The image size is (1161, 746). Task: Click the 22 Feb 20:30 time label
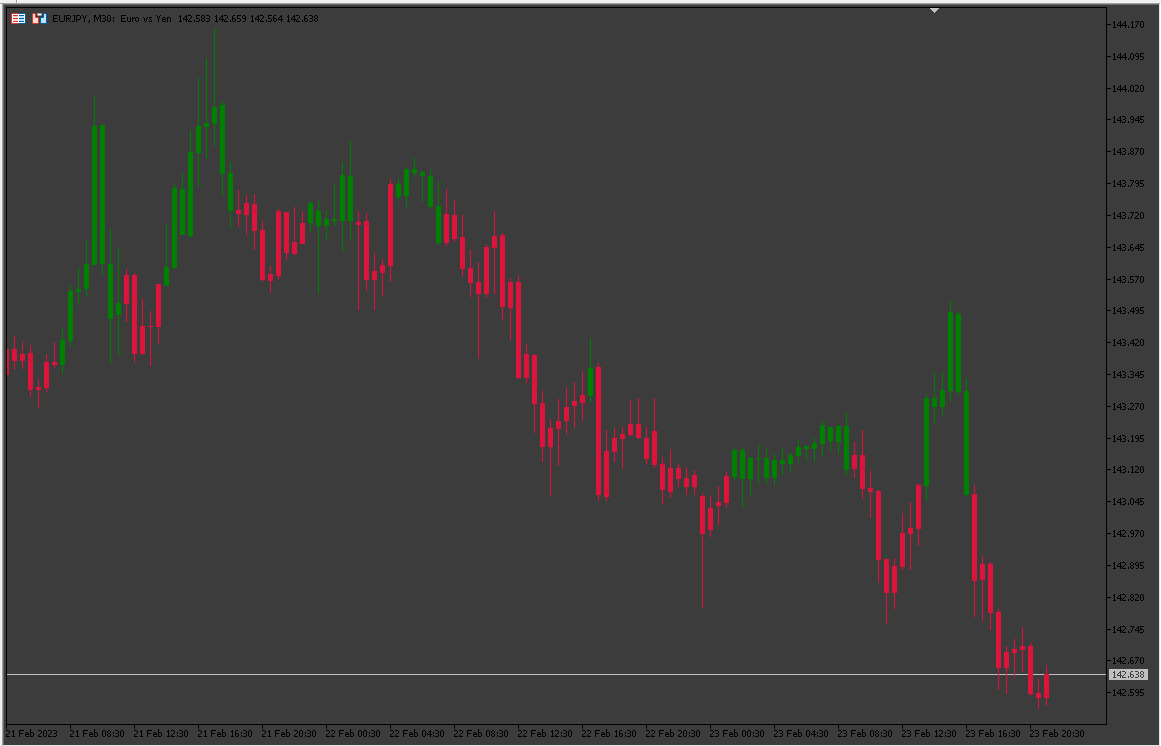click(x=673, y=734)
